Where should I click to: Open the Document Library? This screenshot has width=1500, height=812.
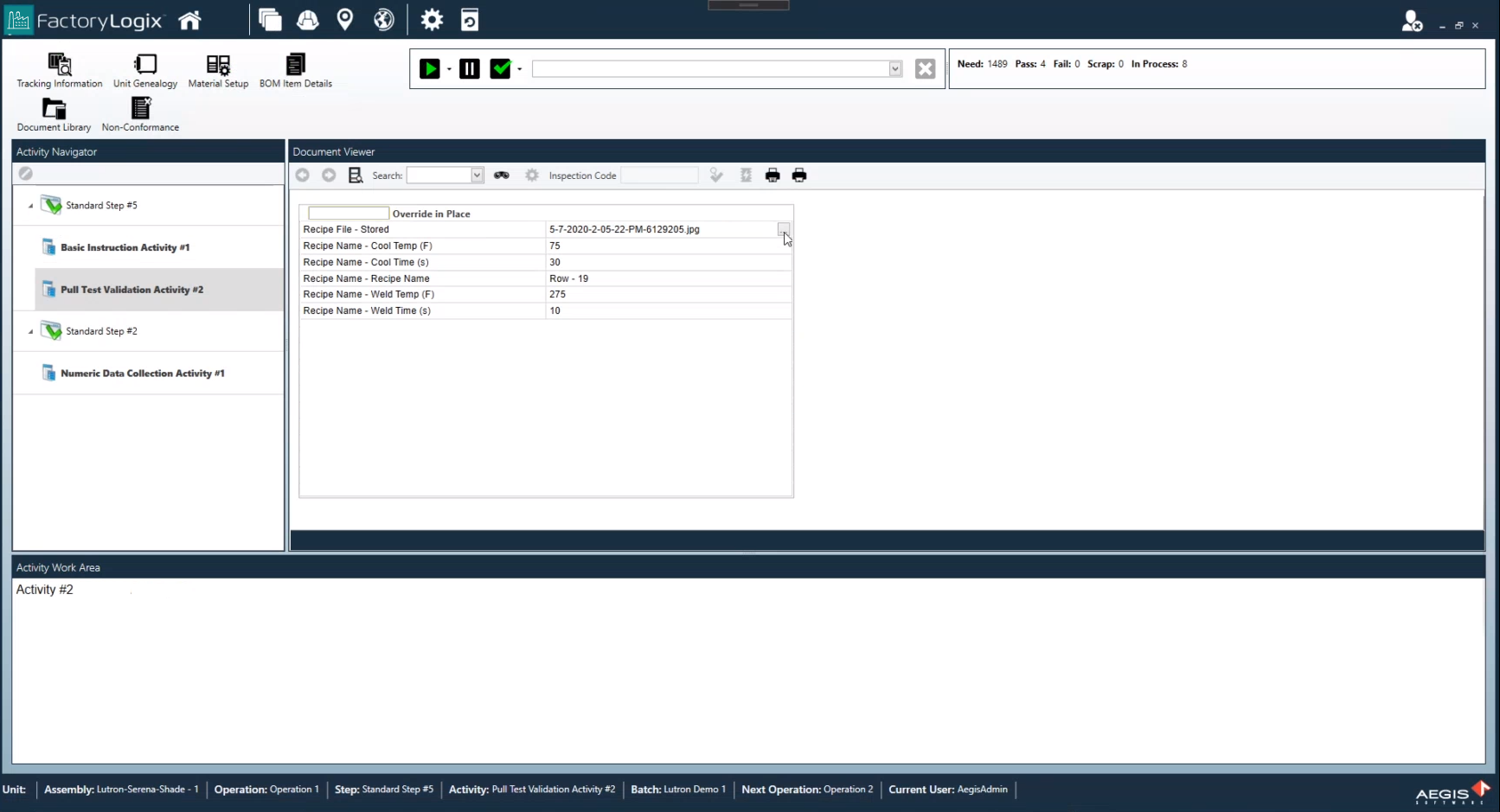(x=54, y=113)
